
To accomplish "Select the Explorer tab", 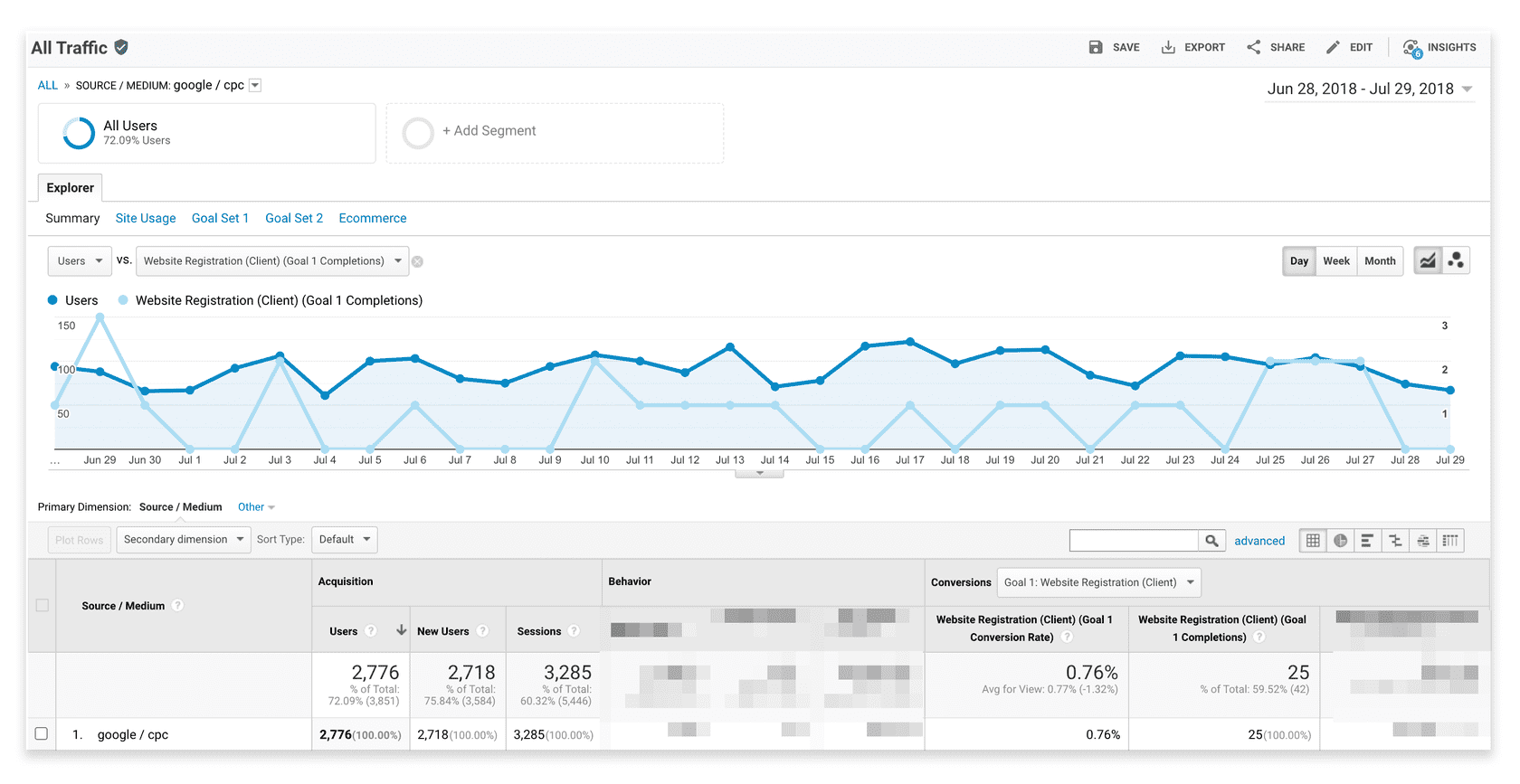I will (71, 187).
